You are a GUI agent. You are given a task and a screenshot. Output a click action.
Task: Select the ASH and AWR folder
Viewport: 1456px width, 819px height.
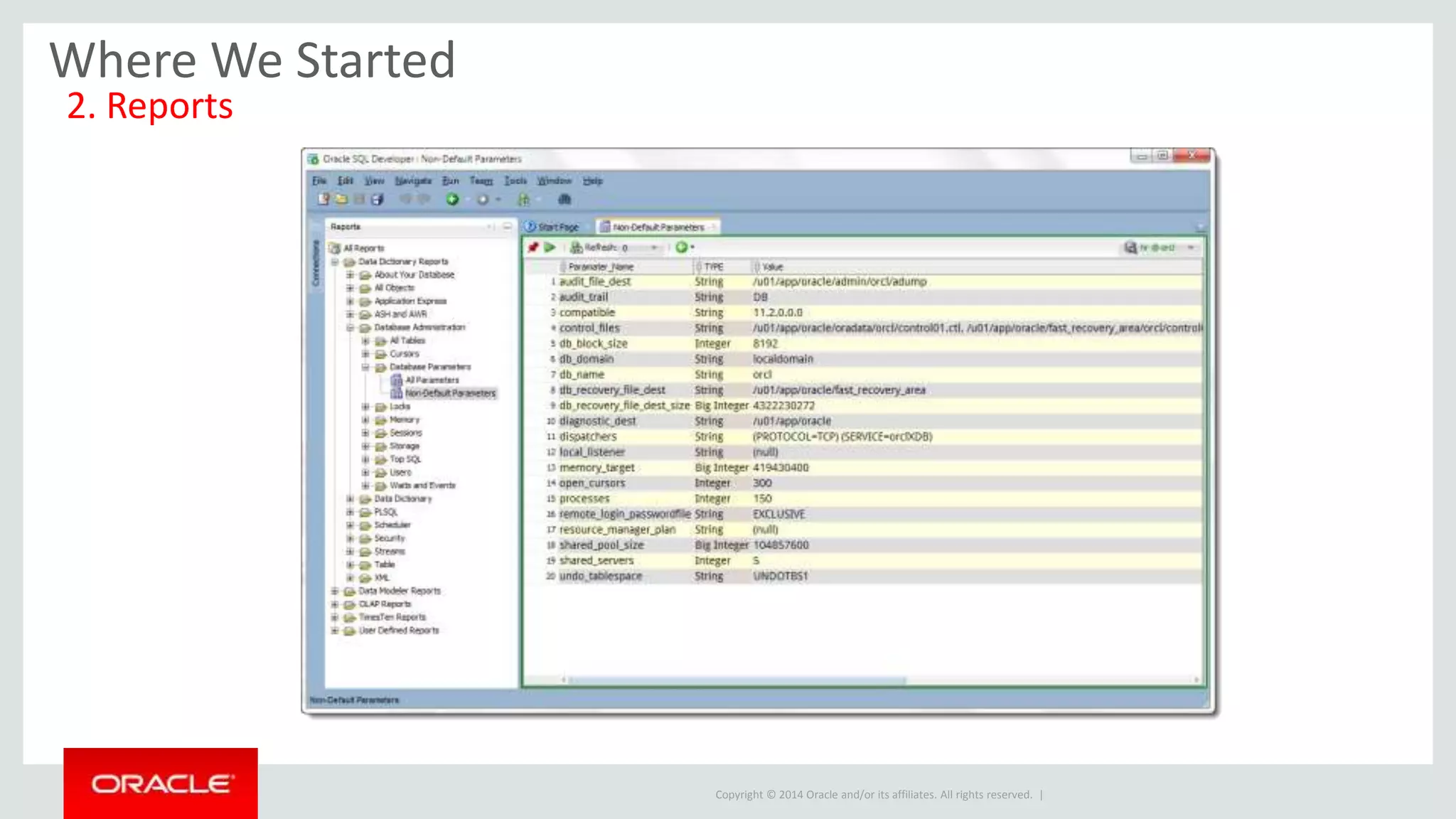400,314
